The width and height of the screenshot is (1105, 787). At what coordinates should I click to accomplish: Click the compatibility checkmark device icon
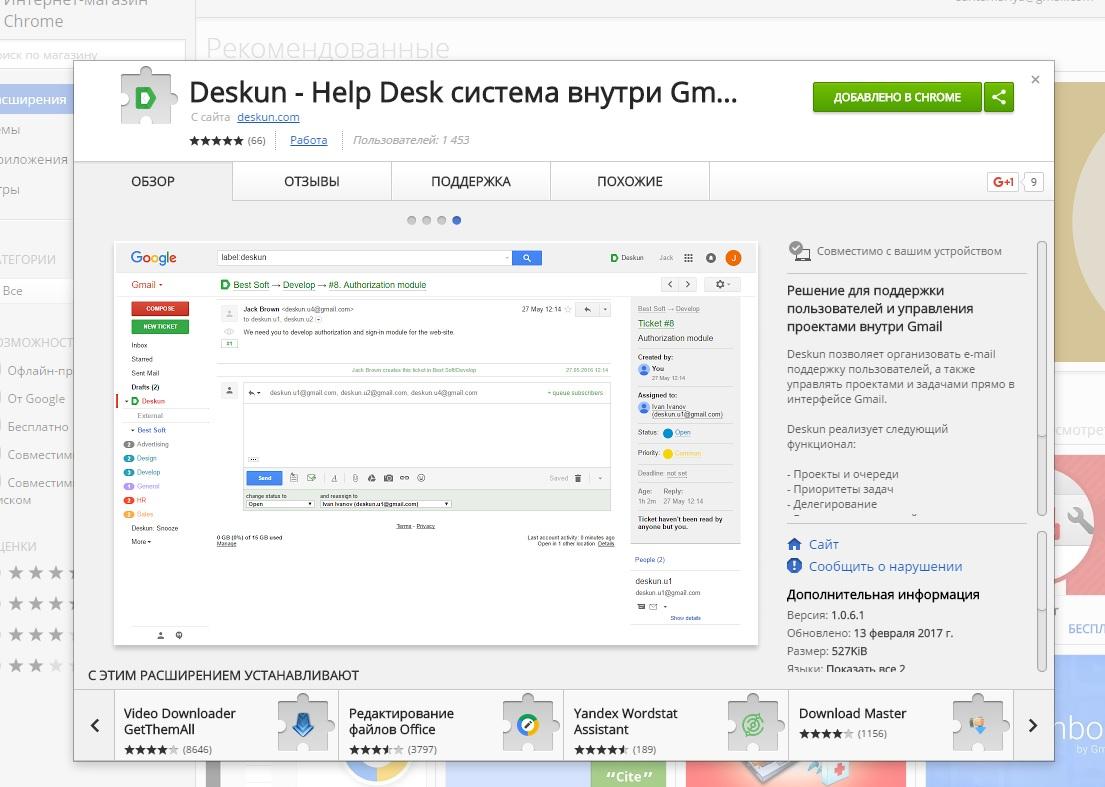coord(798,251)
